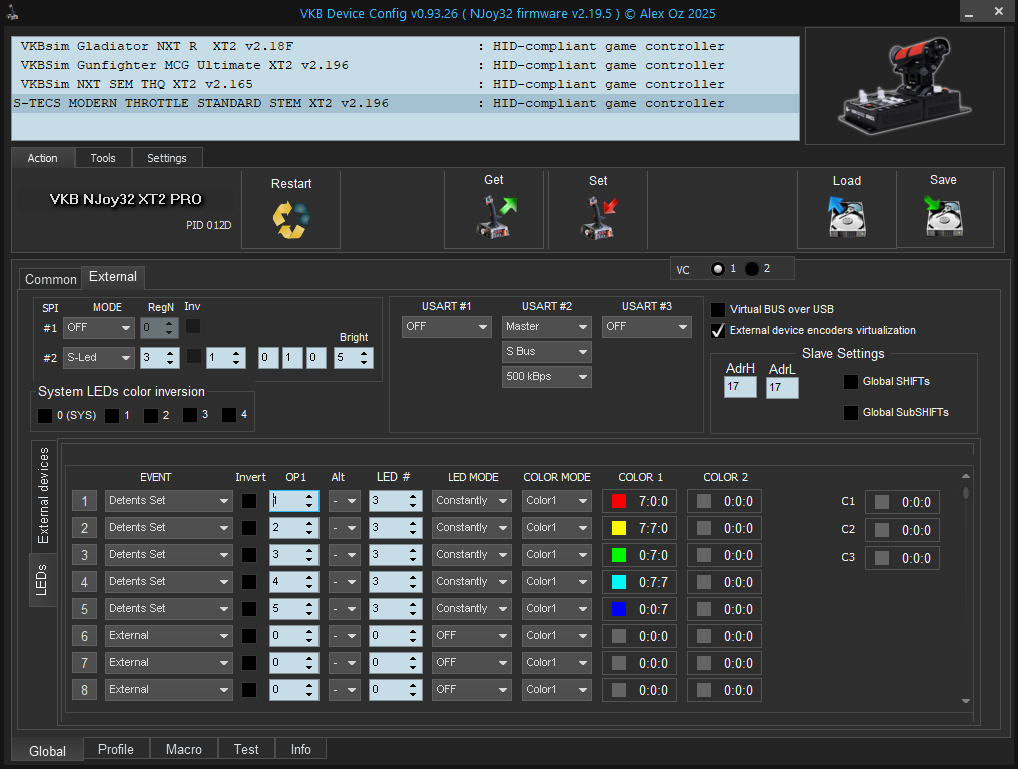Viewport: 1018px width, 769px height.
Task: Select VKBSim Gunfighter MCG Ultimate device
Action: tap(405, 65)
